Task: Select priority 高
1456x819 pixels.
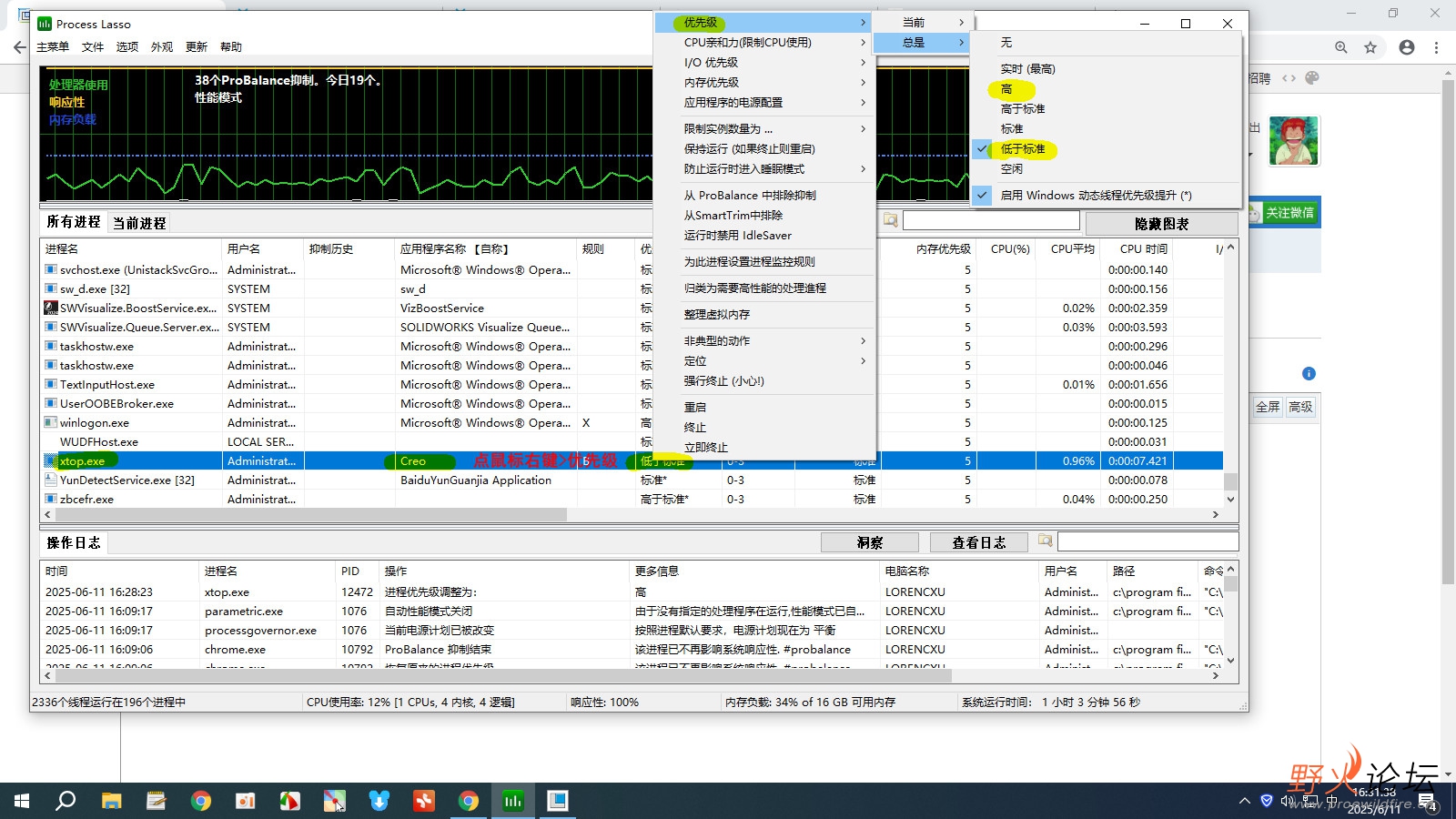Action: coord(1106,89)
